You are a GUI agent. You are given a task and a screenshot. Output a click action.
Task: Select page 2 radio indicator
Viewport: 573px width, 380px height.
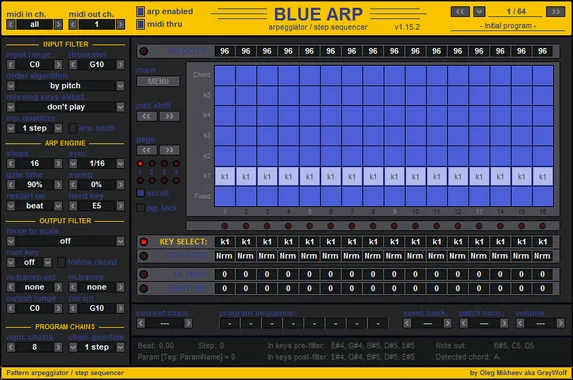[152, 164]
